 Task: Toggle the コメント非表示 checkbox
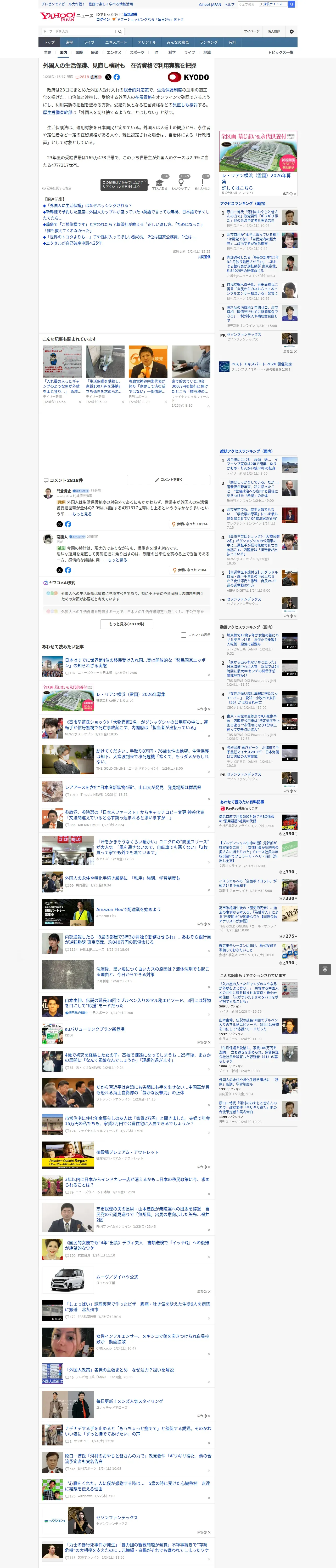[183, 635]
